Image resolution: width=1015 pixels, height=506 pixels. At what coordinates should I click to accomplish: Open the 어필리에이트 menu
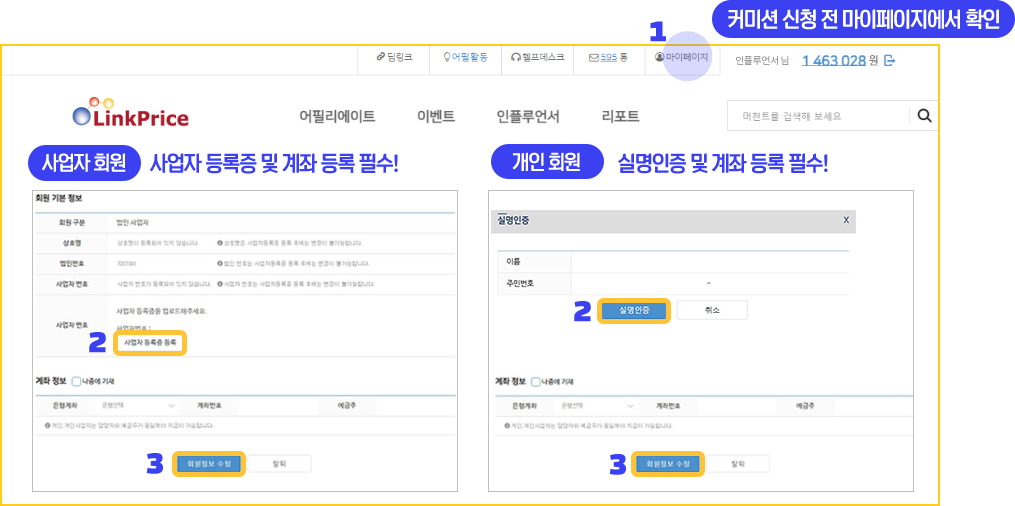[337, 116]
